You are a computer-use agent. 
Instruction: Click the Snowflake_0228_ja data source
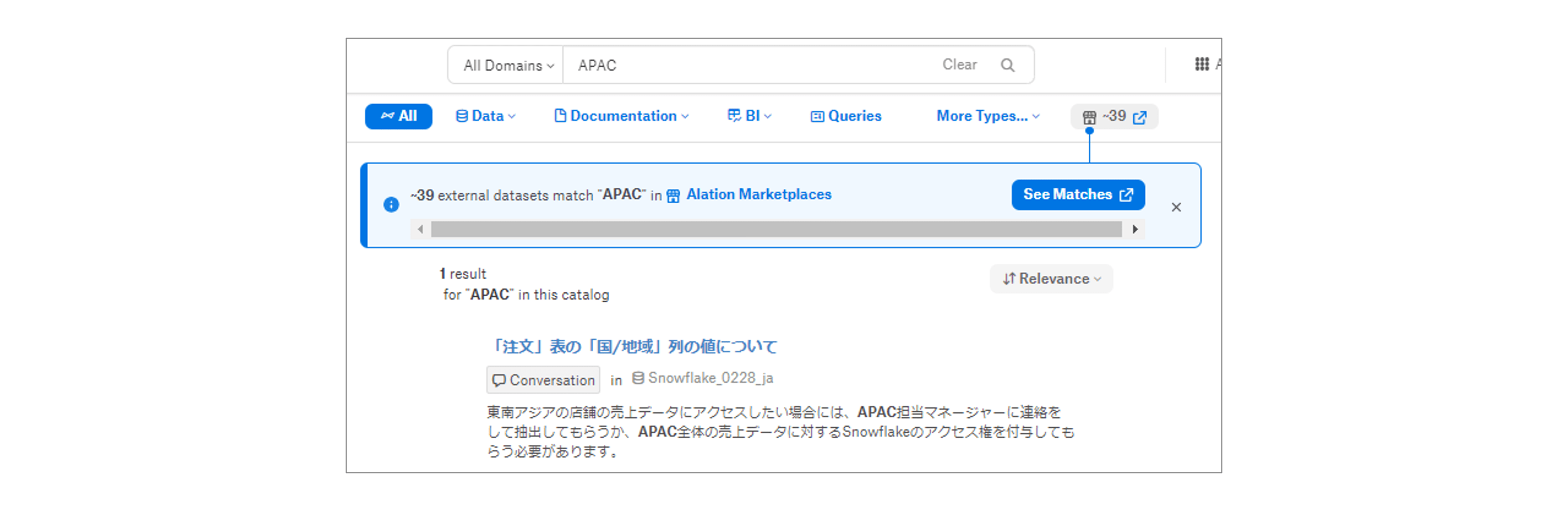point(702,379)
